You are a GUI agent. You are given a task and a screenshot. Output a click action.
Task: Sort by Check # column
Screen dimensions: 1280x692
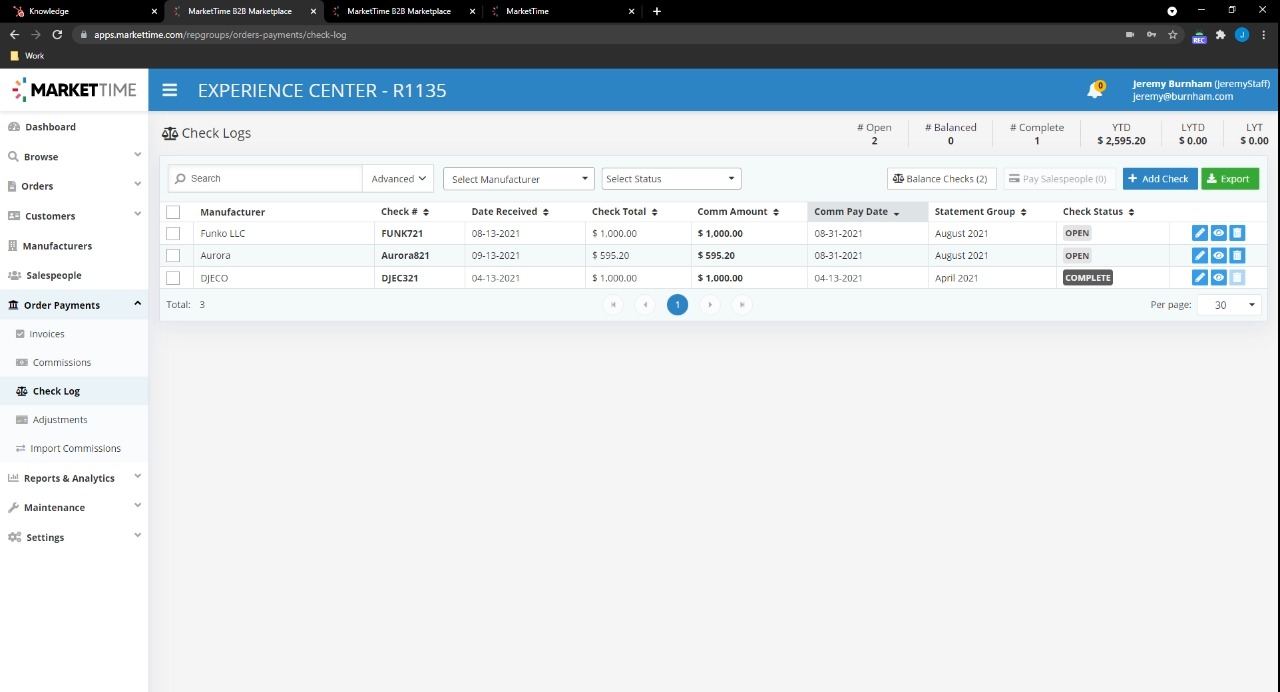coord(404,212)
